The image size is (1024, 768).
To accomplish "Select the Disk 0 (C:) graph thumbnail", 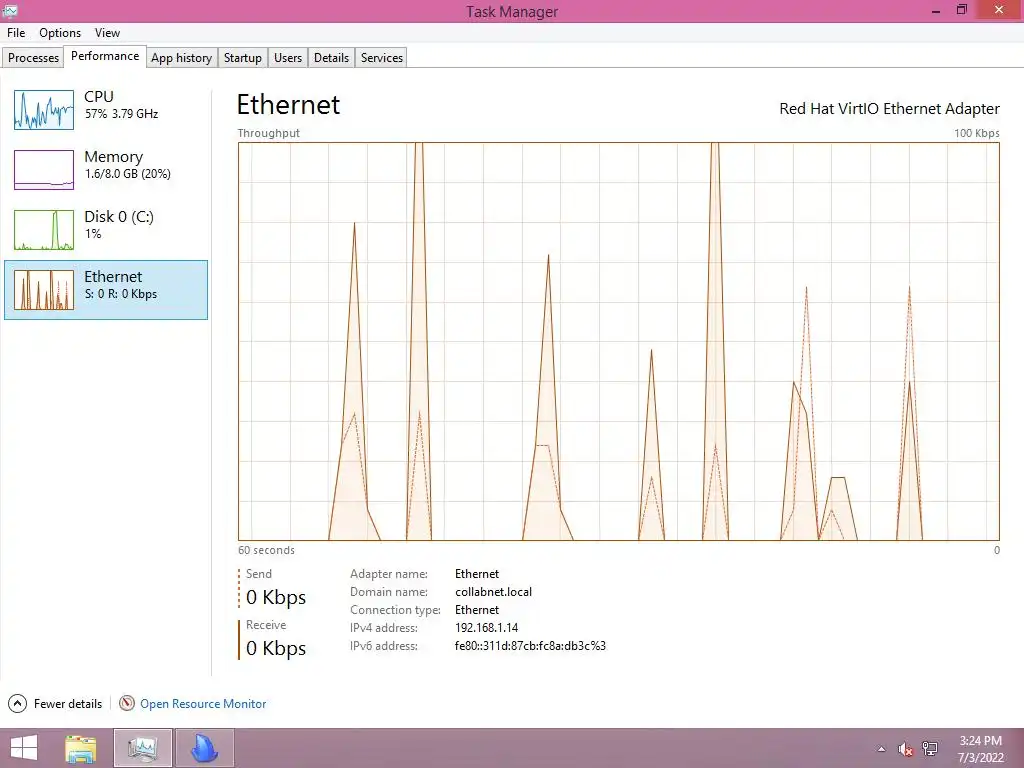I will point(44,230).
